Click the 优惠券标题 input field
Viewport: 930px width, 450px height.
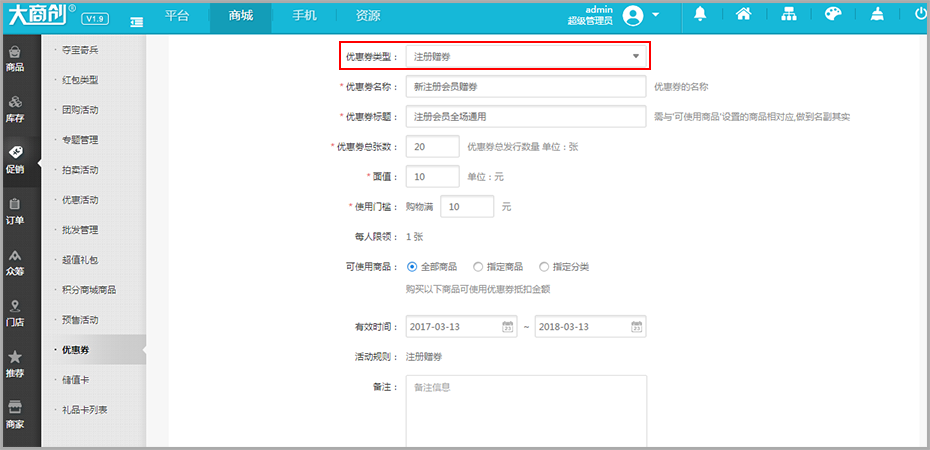525,117
